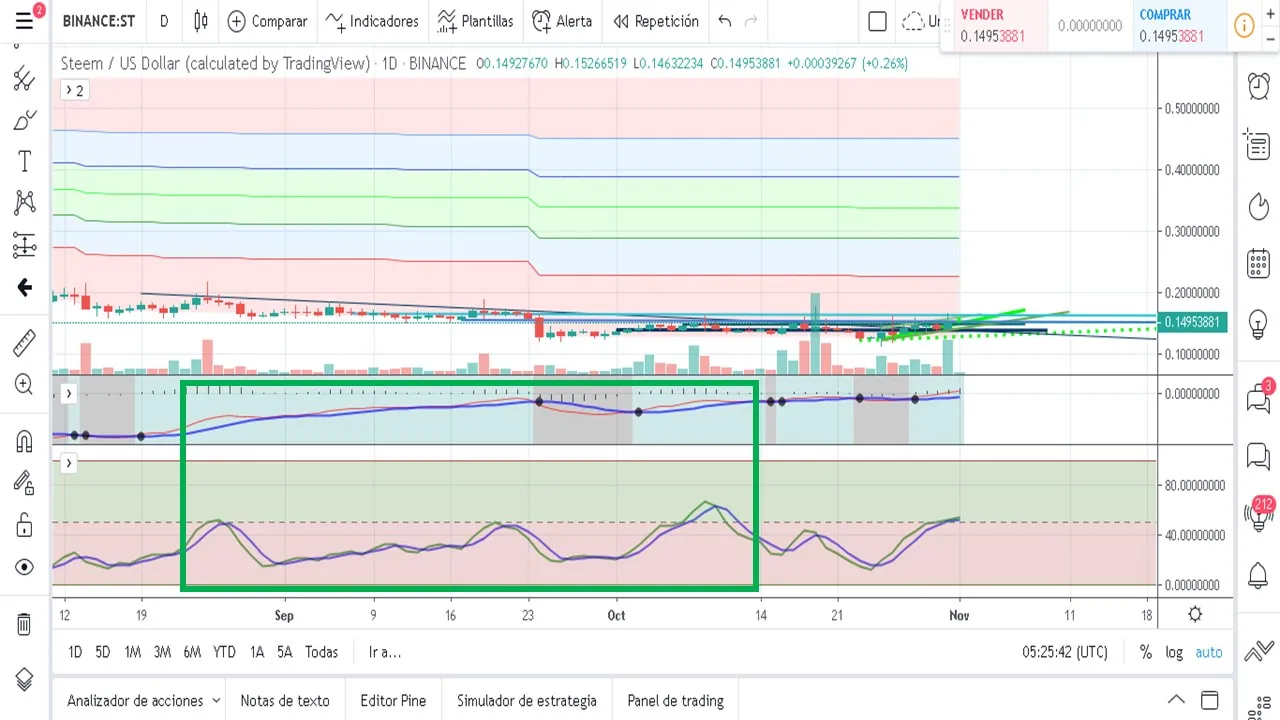Screen dimensions: 1280x720
Task: Toggle the percent scale
Action: tap(1145, 652)
